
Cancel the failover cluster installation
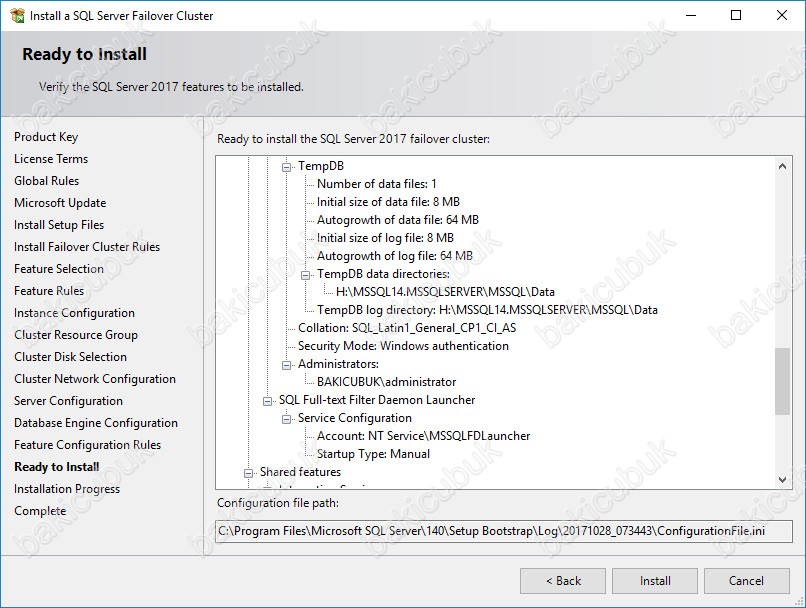746,581
